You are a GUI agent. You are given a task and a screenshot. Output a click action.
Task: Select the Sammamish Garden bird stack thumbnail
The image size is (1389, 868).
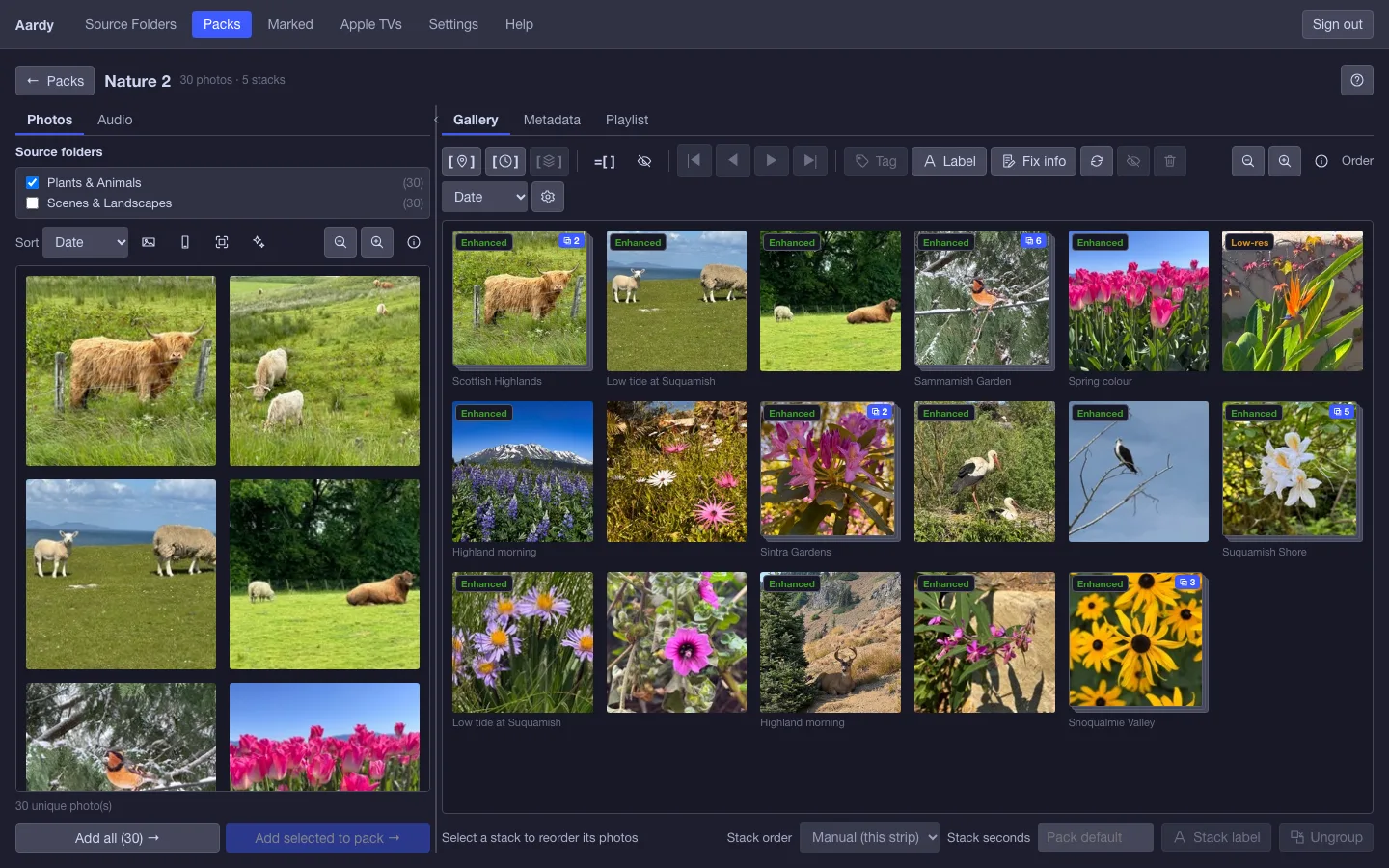tap(984, 300)
